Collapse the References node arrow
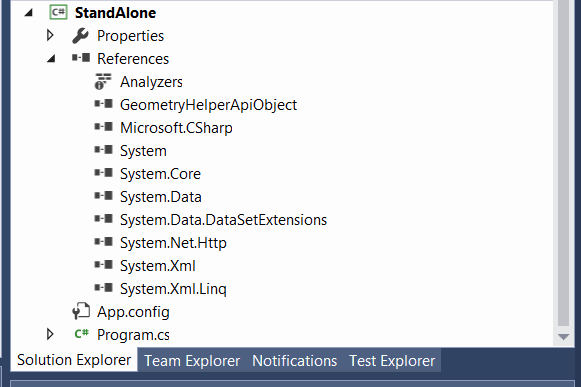 [51, 59]
